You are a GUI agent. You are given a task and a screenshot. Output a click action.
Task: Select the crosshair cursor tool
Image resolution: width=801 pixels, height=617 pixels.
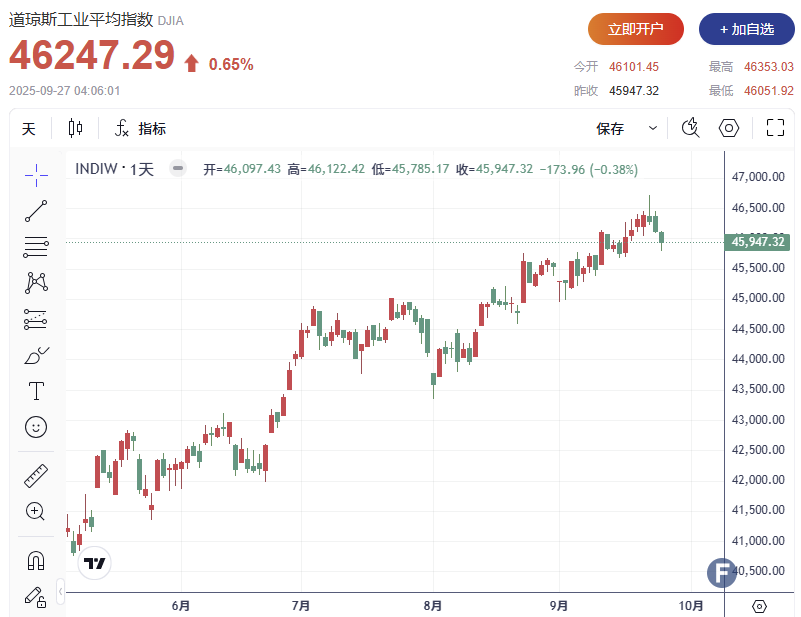pos(36,176)
